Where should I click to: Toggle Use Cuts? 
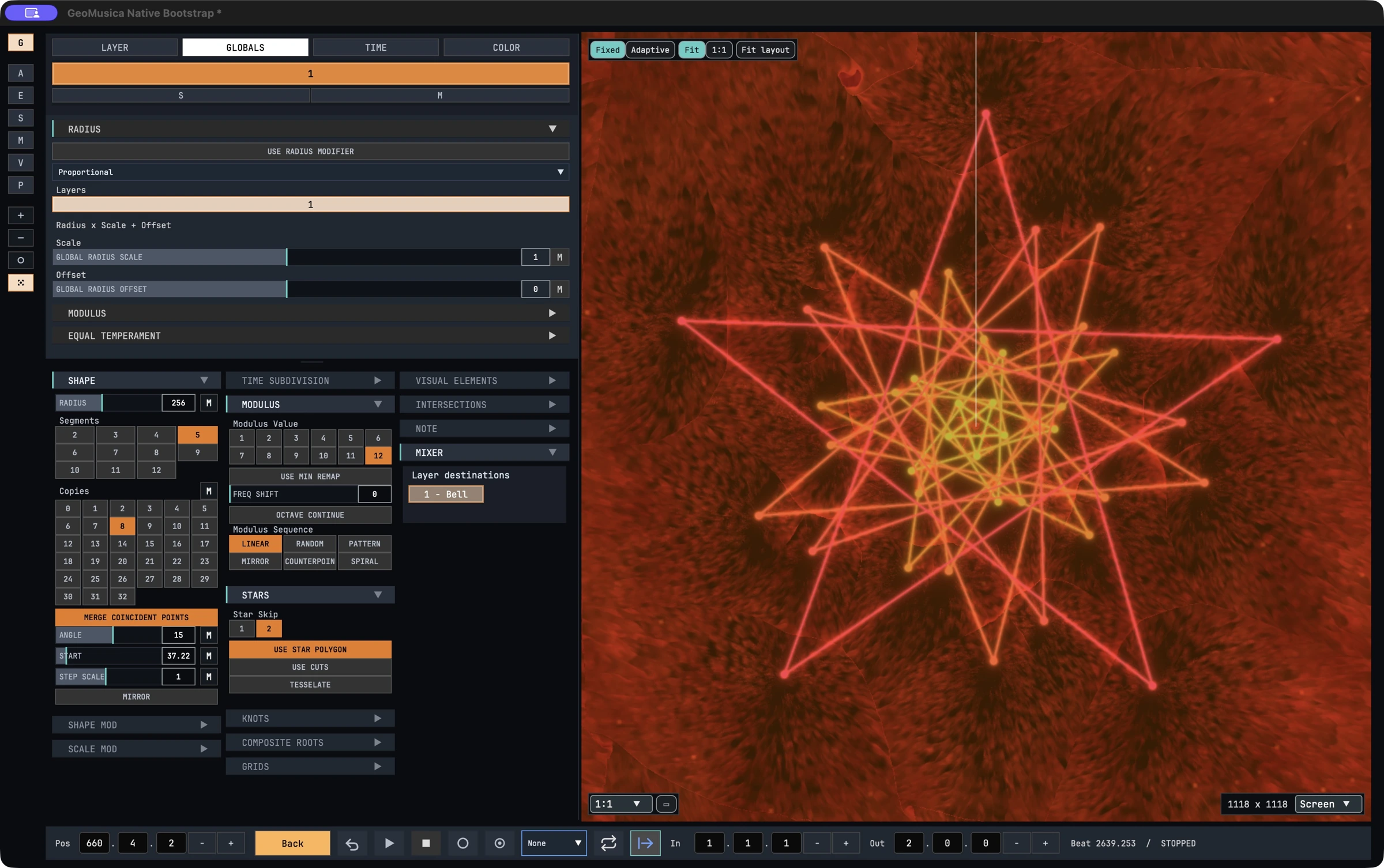coord(310,667)
